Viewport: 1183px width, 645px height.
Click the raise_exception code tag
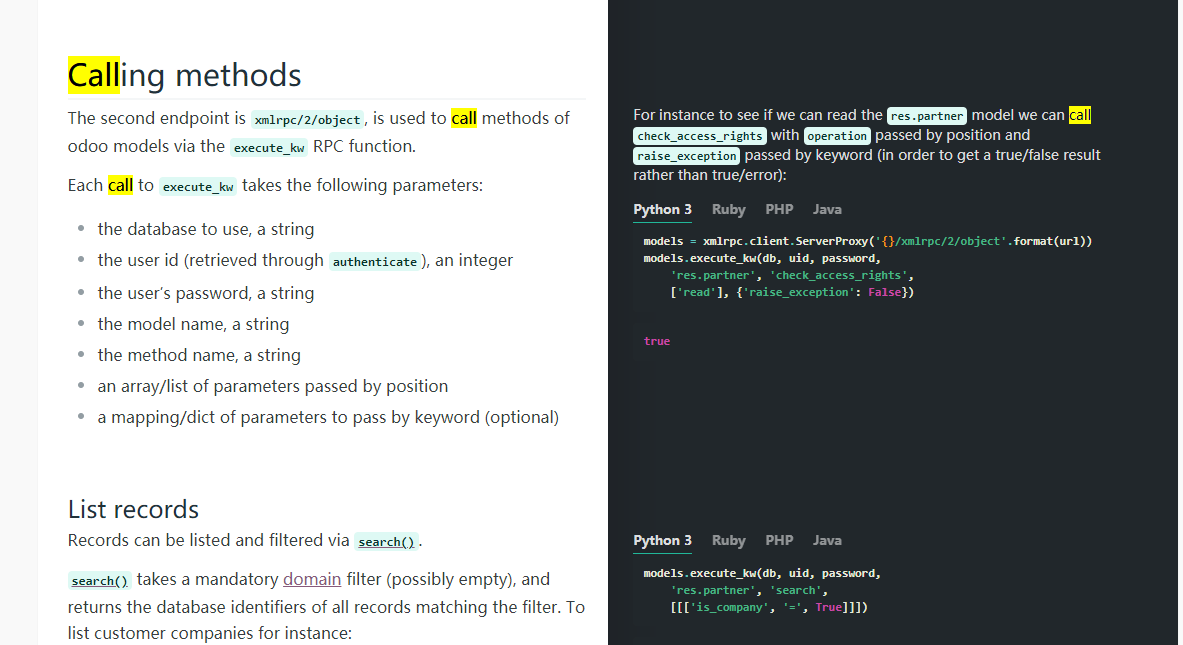tap(685, 156)
